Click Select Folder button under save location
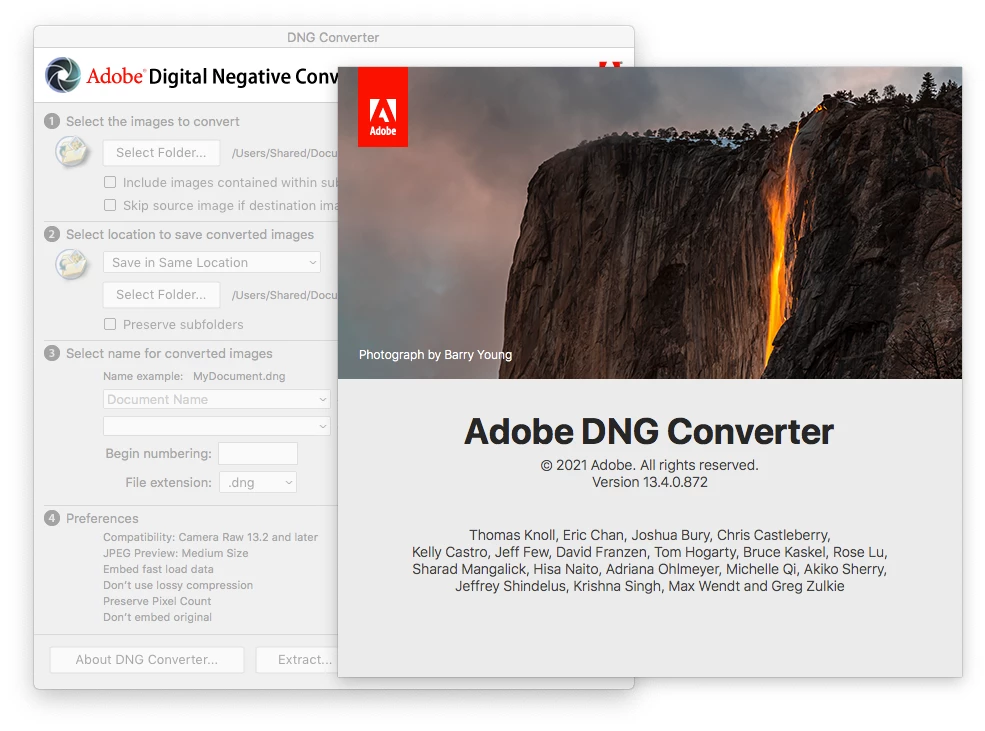This screenshot has width=985, height=731. pyautogui.click(x=161, y=295)
